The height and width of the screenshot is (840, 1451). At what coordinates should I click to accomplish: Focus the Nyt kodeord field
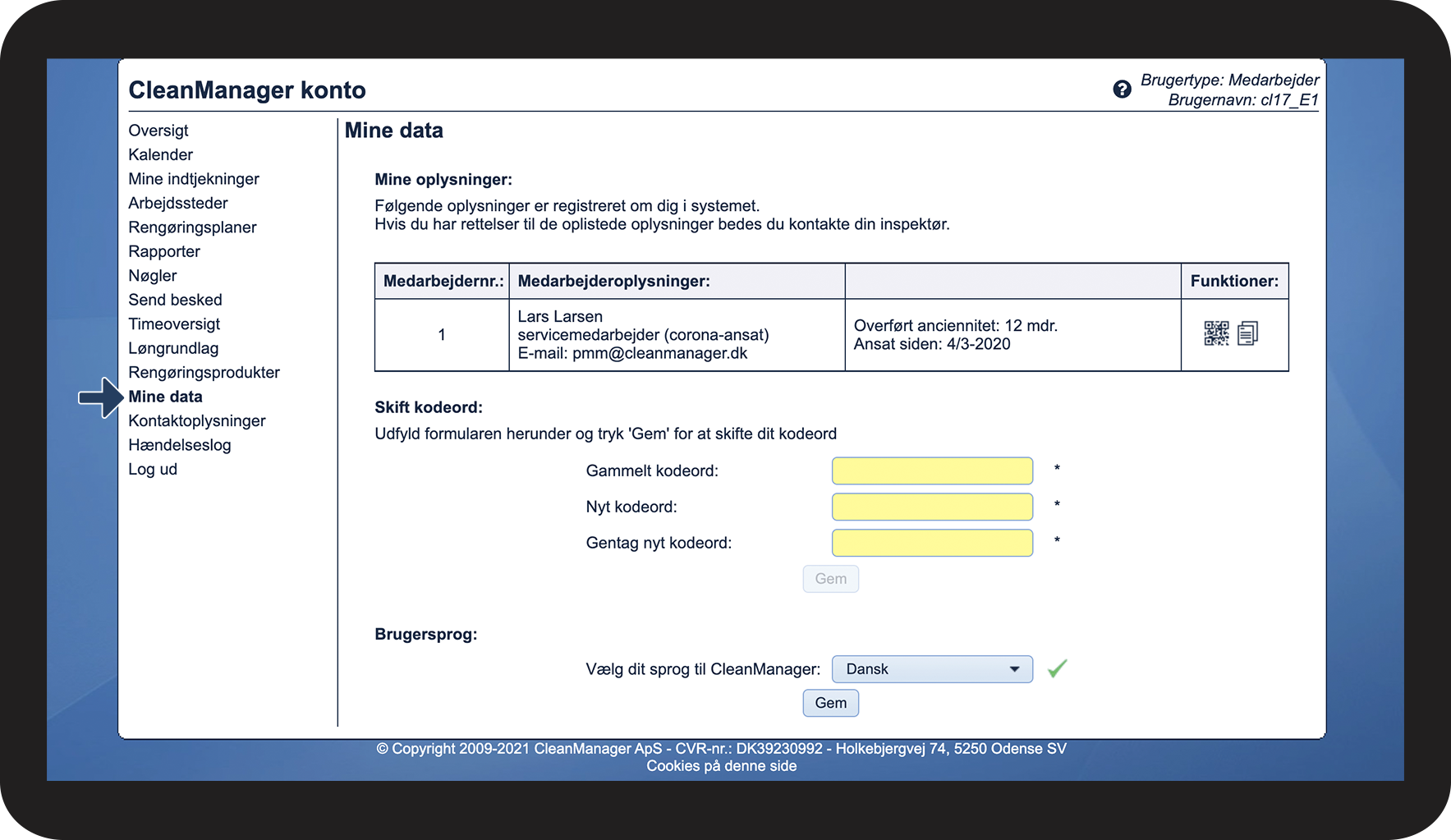click(932, 507)
